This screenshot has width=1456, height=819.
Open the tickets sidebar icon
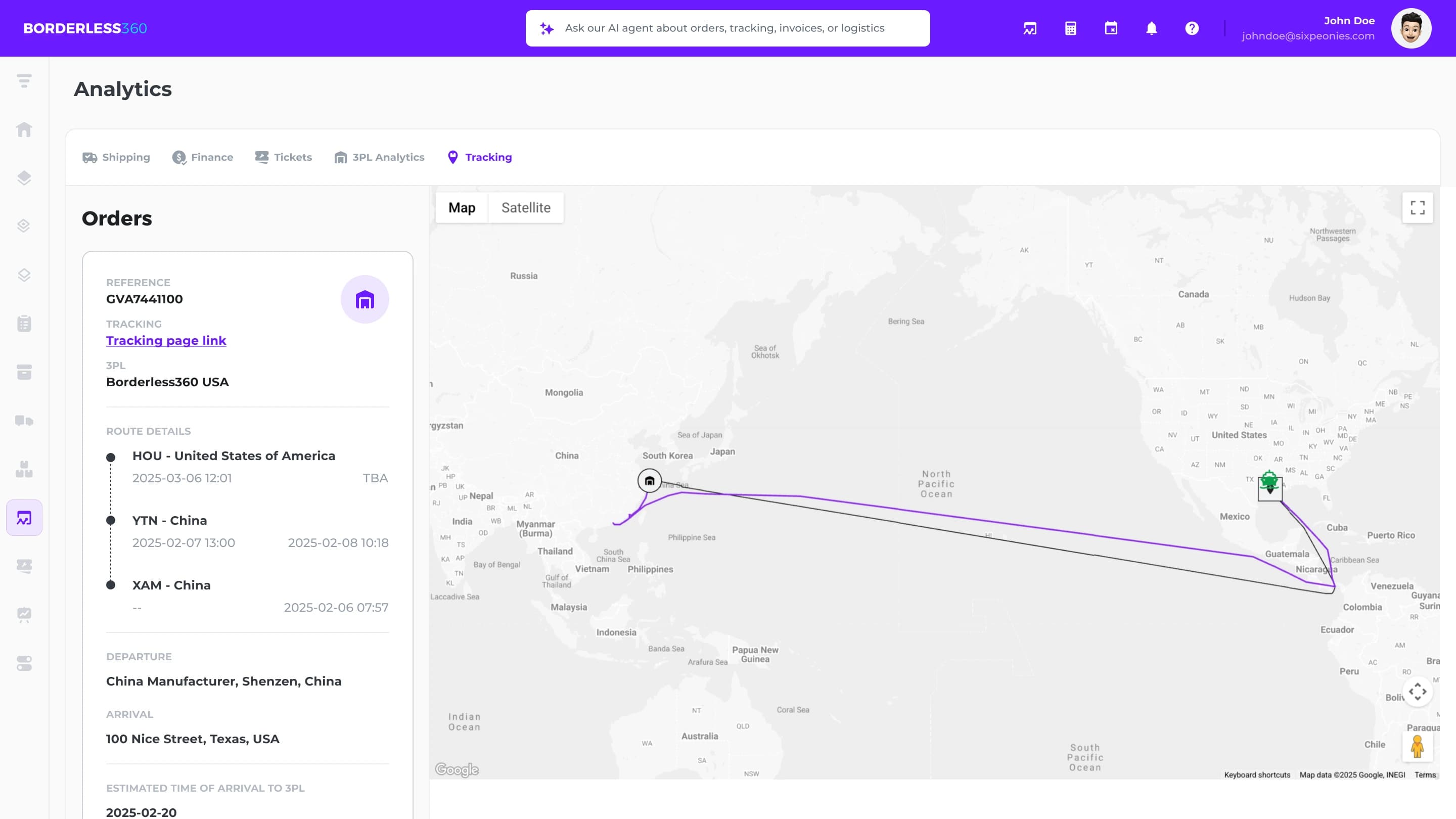(24, 566)
